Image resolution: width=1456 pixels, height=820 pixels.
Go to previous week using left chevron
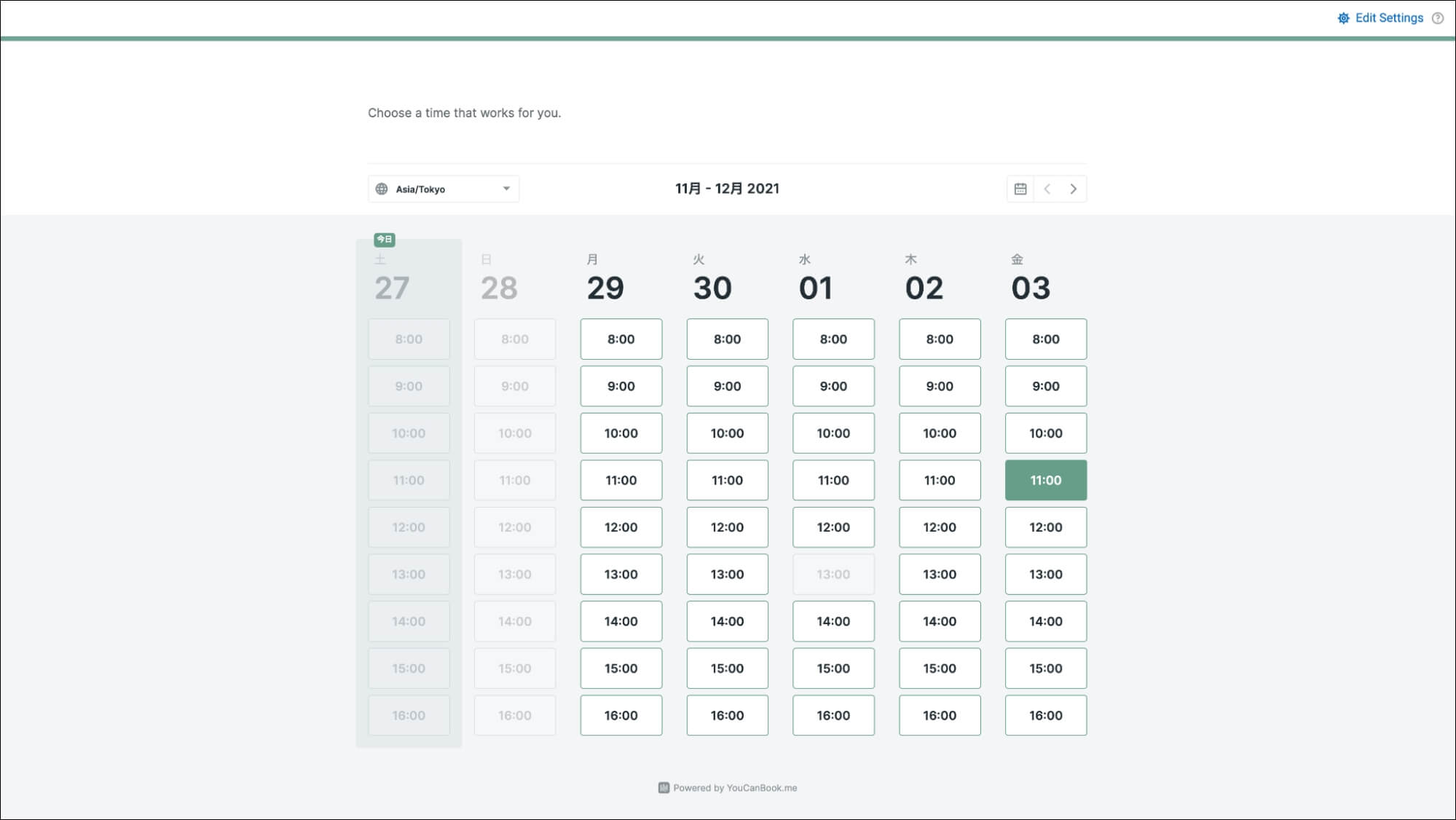point(1047,189)
